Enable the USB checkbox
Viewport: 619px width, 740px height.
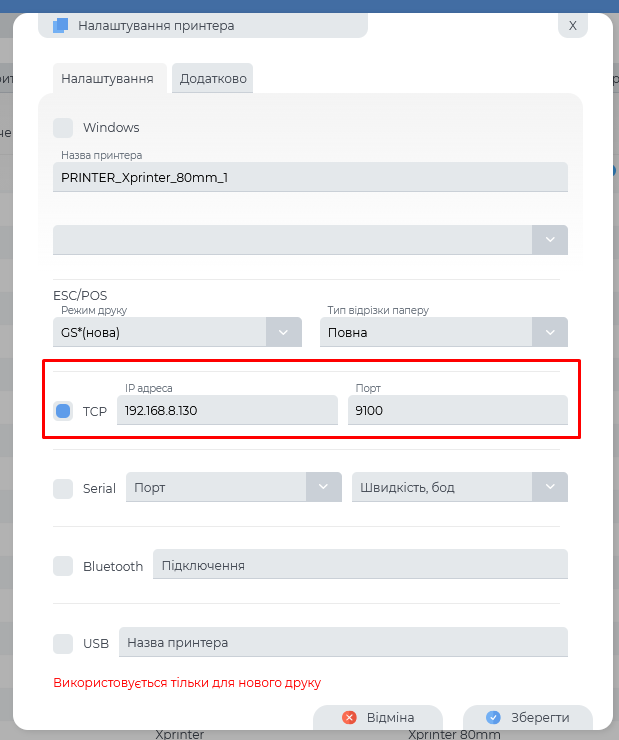(x=63, y=643)
